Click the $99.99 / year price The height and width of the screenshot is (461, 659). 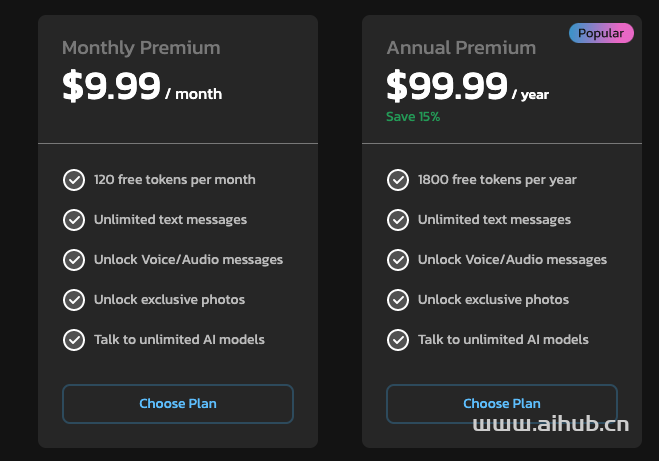point(468,86)
